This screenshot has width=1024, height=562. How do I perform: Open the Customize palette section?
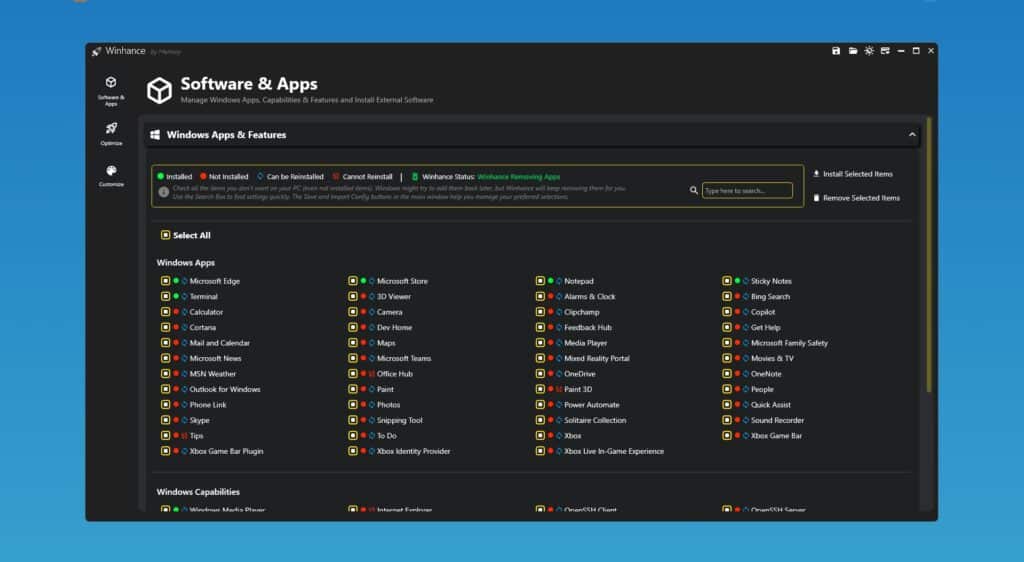tap(111, 175)
